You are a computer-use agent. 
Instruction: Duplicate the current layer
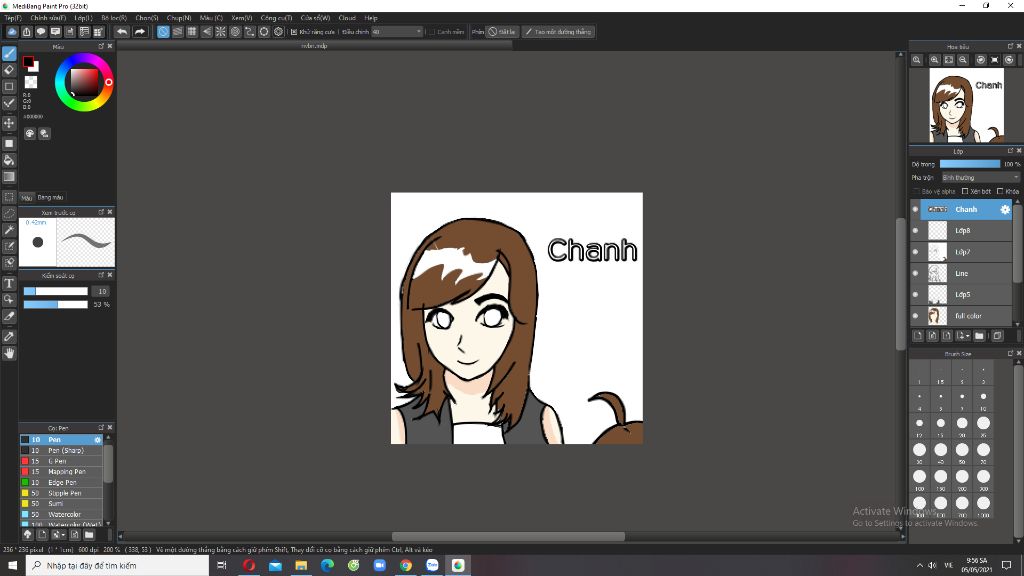(997, 336)
